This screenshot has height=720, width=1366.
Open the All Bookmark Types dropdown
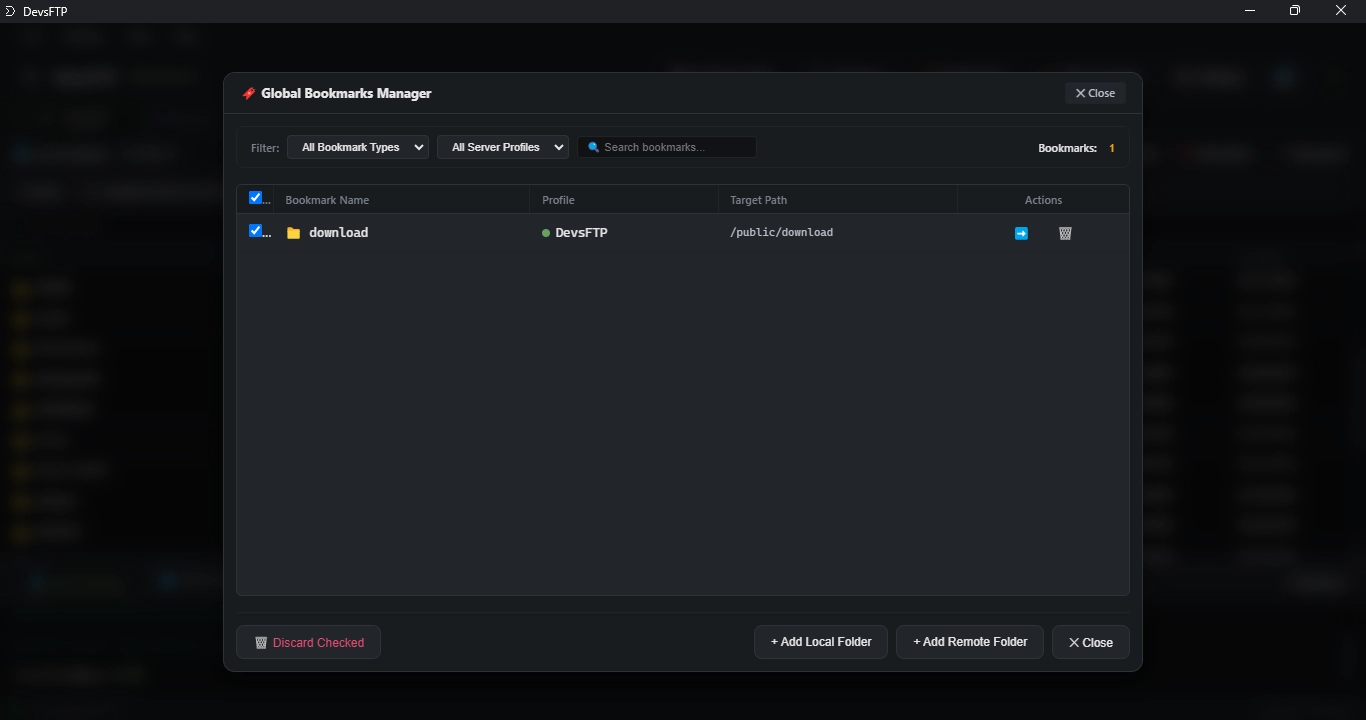358,147
